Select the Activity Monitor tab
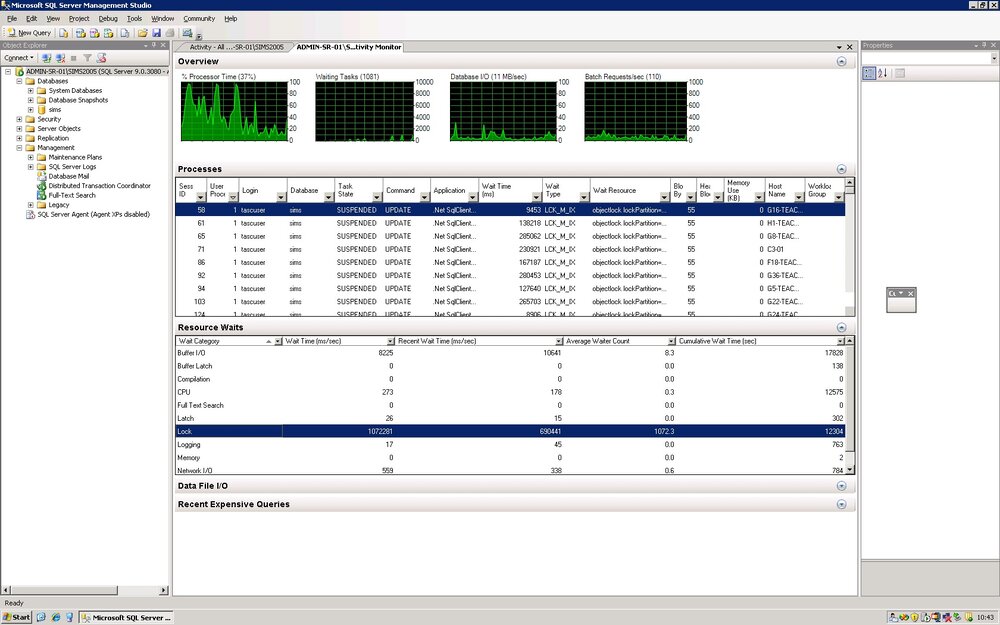 click(349, 47)
